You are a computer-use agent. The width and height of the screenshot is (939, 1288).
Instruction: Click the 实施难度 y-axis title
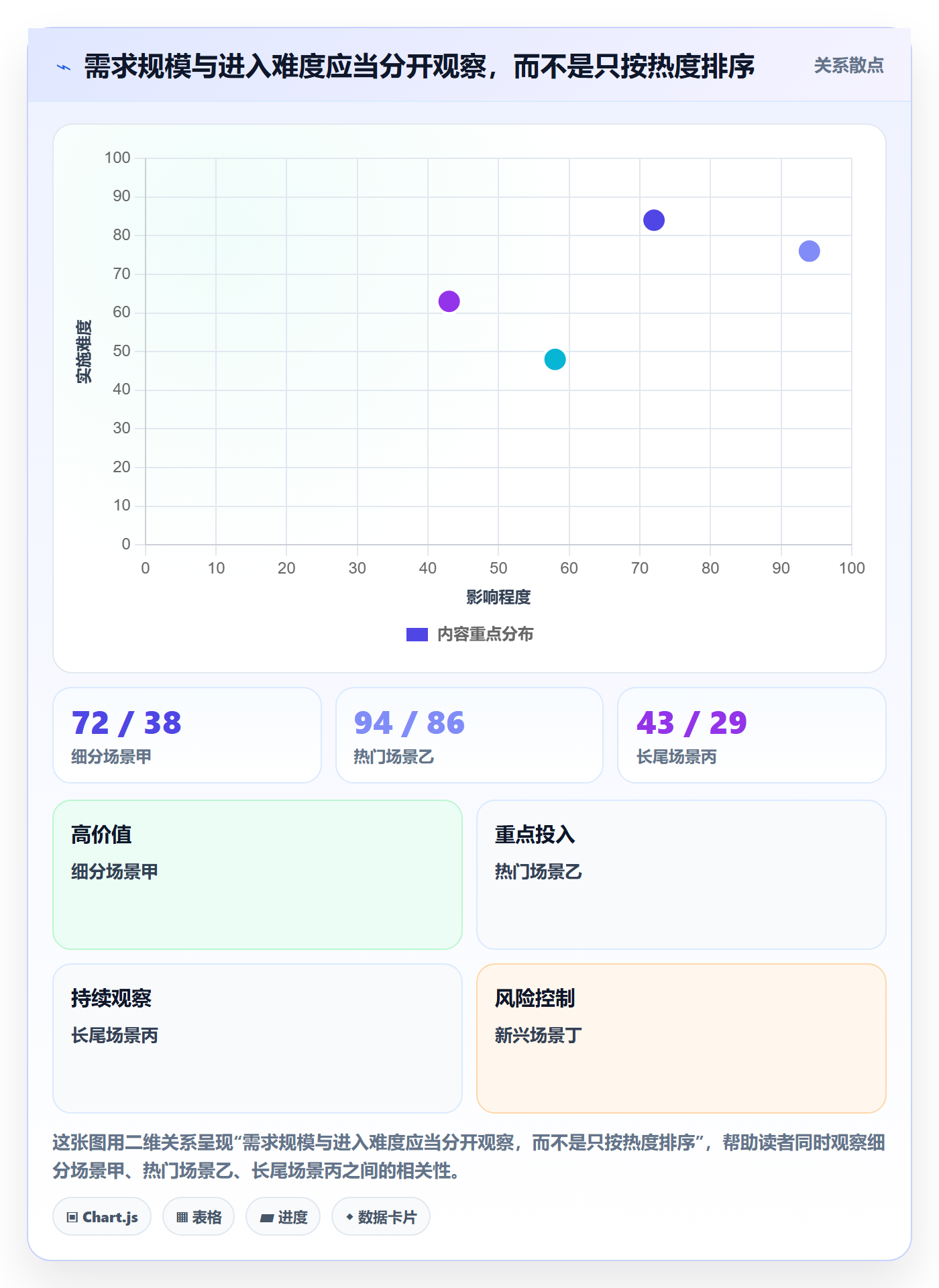coord(84,352)
